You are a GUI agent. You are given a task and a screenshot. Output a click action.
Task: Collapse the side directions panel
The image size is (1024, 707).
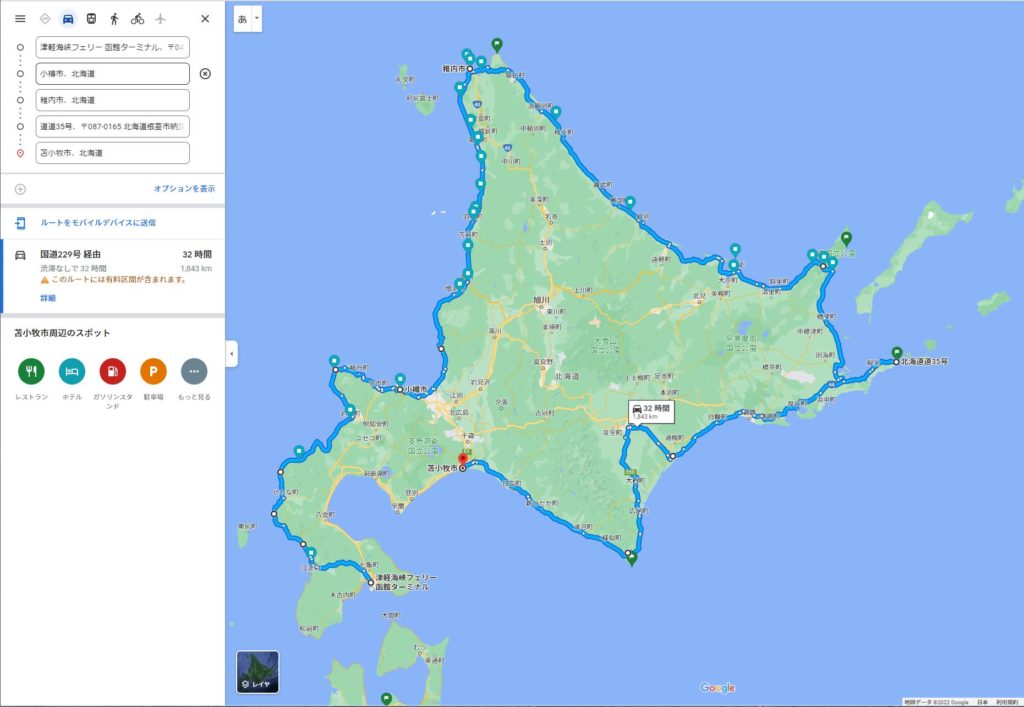pyautogui.click(x=231, y=354)
